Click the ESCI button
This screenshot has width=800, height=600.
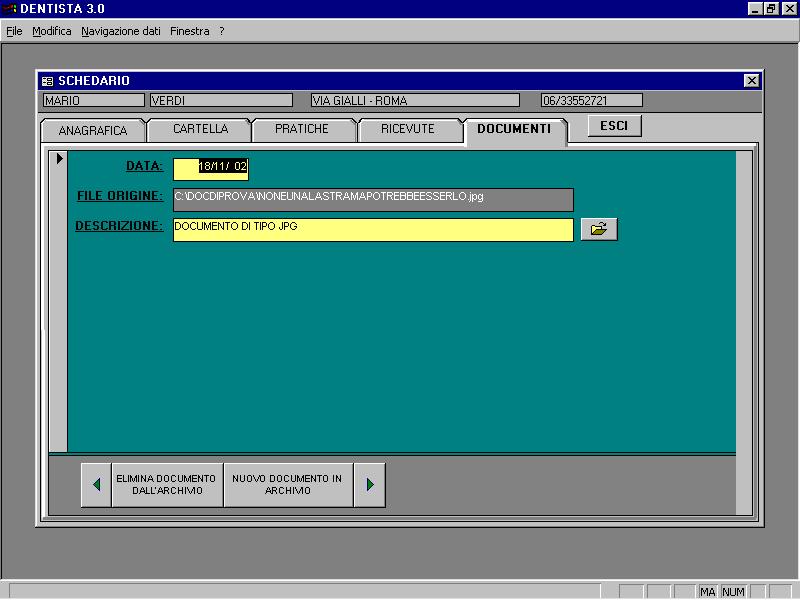[x=614, y=126]
